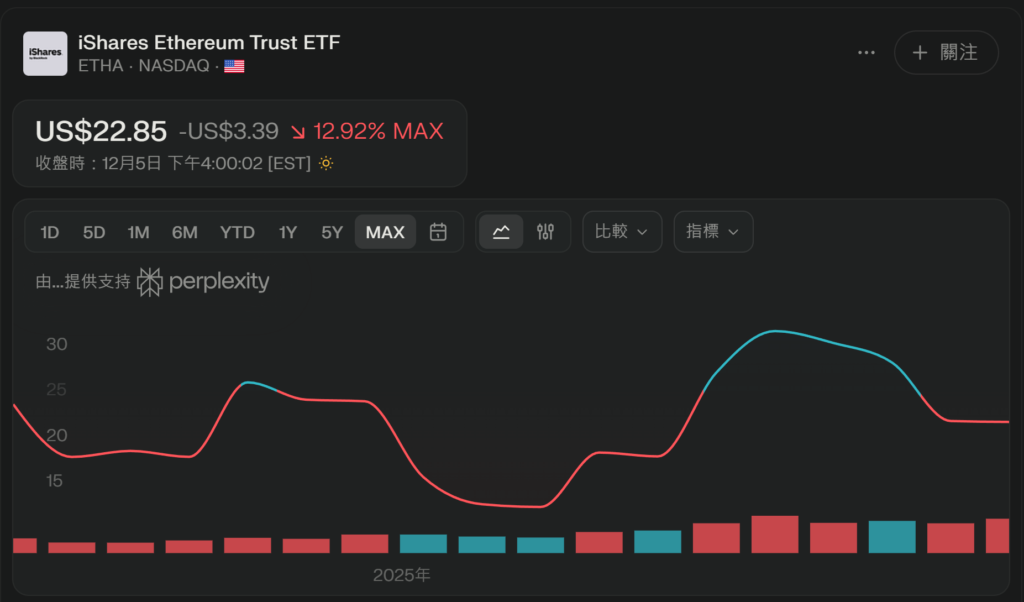Select the 6M time range
Viewport: 1024px width, 602px height.
coord(184,232)
